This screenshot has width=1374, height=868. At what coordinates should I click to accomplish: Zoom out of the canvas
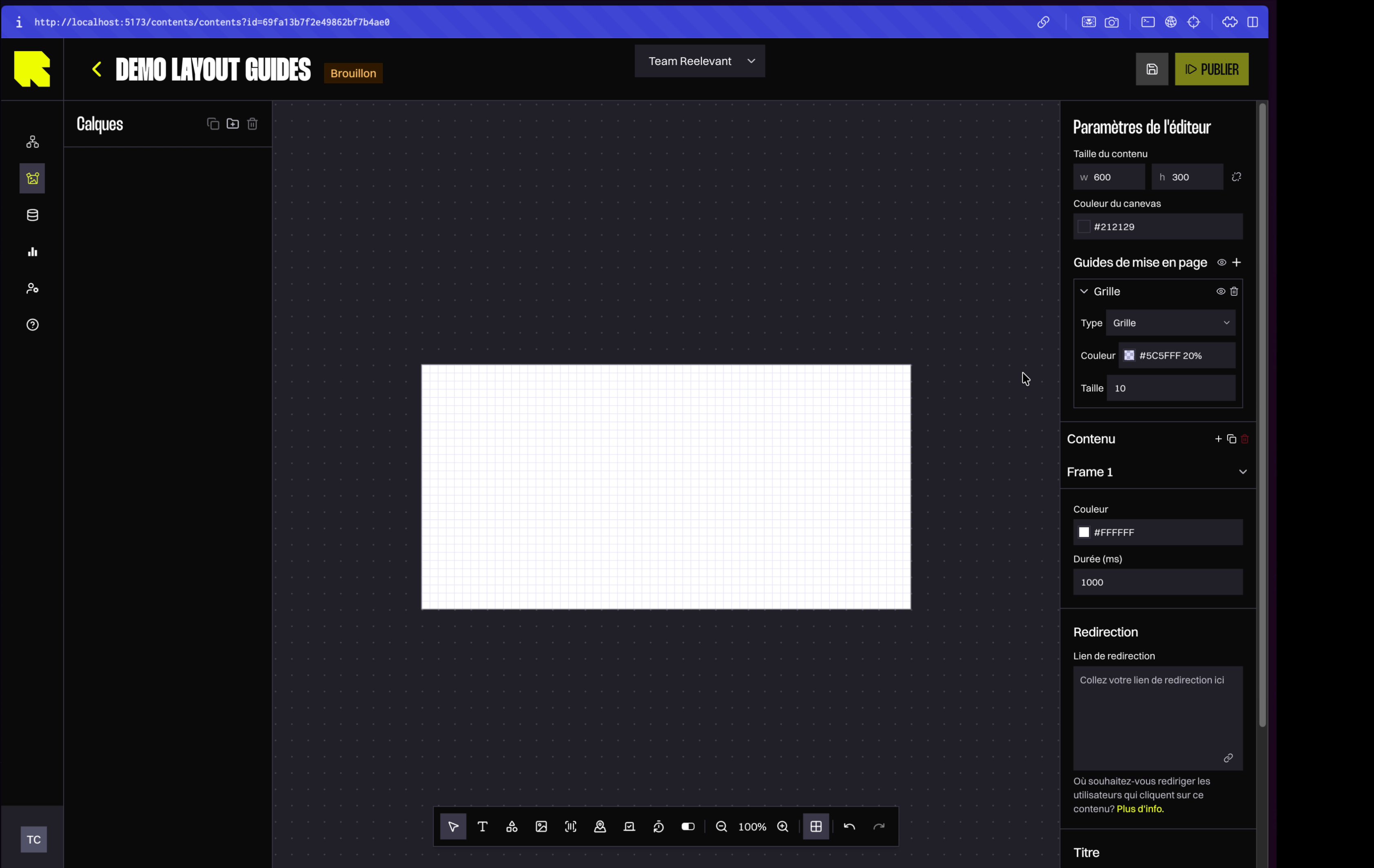point(721,826)
